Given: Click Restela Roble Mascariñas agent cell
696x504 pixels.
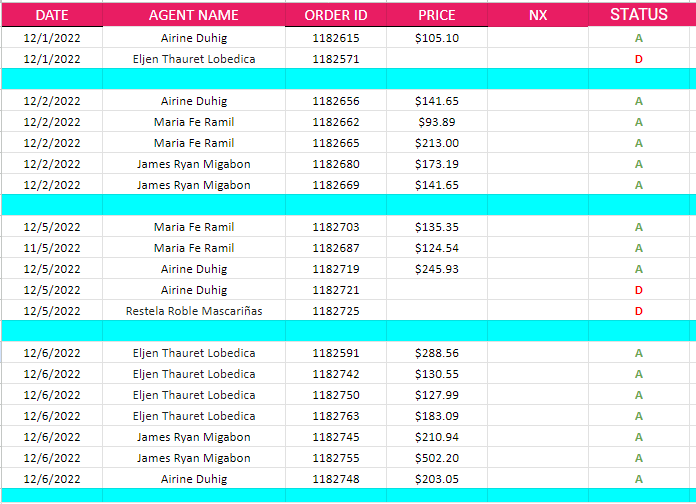Looking at the screenshot, I should coord(193,311).
